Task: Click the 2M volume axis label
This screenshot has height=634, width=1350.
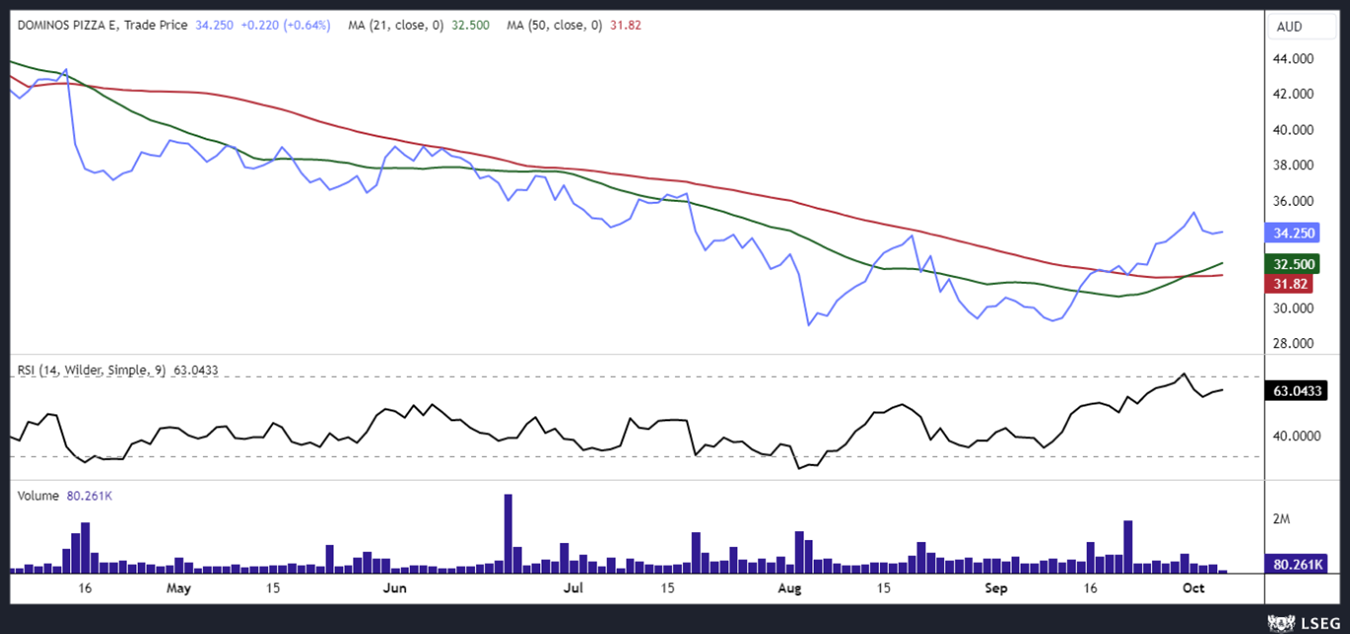Action: coord(1282,520)
